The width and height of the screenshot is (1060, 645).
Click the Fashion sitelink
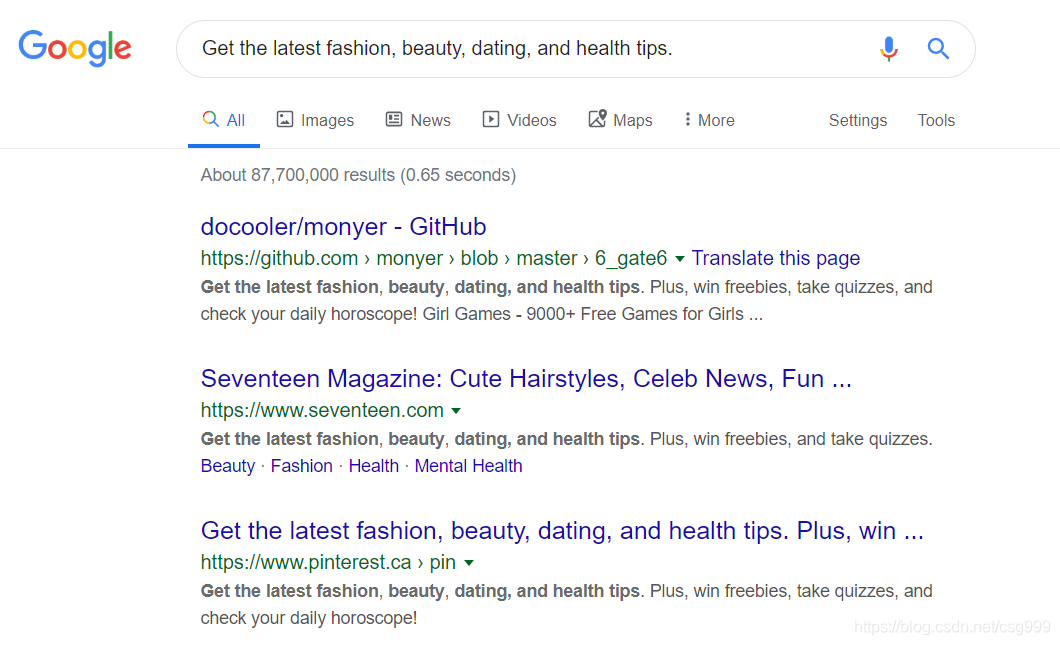pos(302,466)
